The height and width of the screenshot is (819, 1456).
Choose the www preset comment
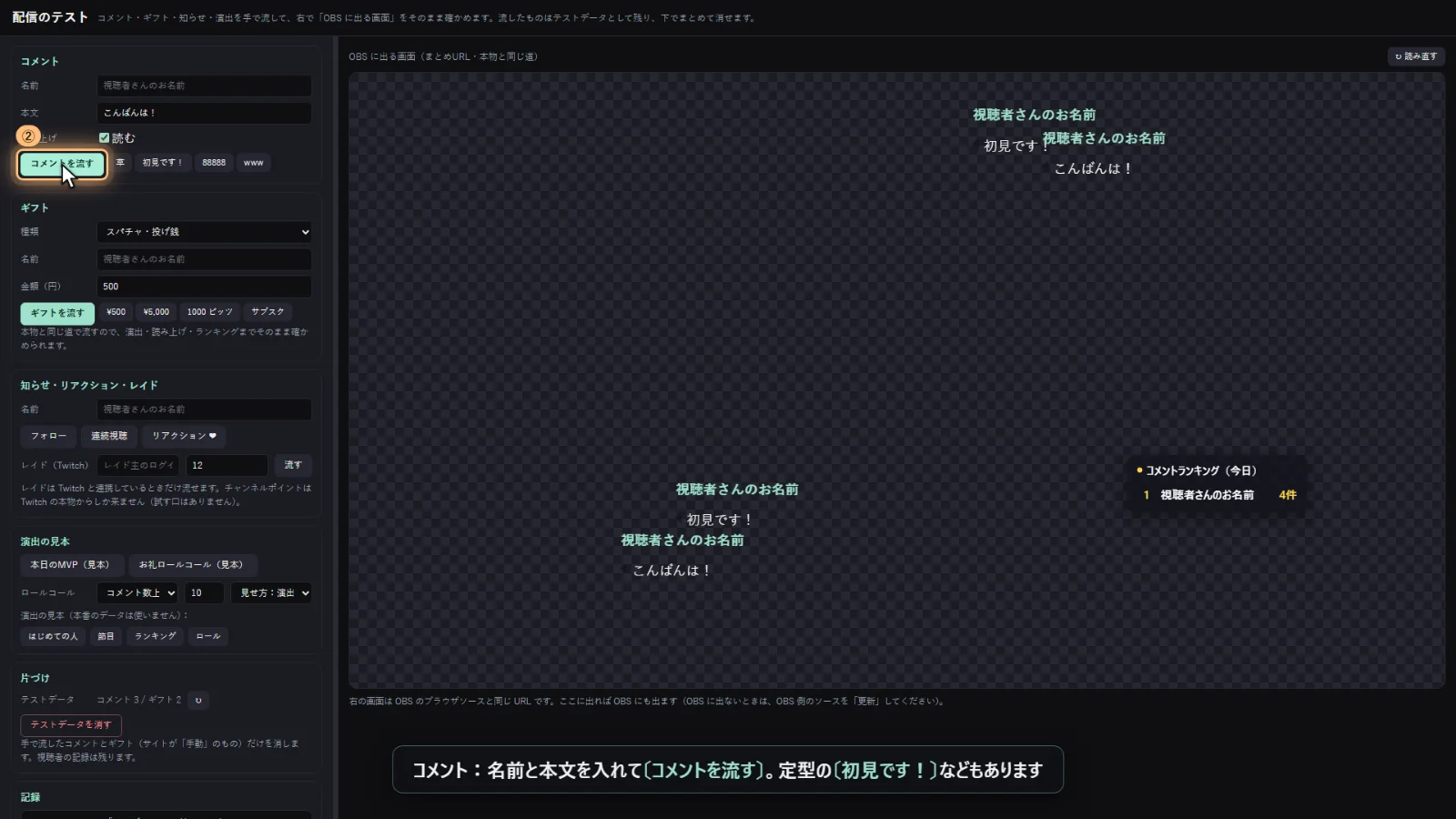pyautogui.click(x=254, y=163)
